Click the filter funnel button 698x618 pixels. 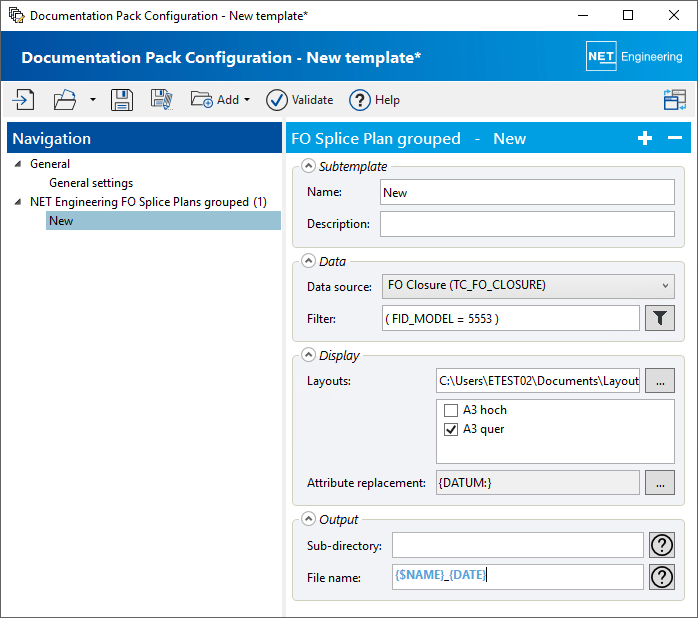pos(660,318)
